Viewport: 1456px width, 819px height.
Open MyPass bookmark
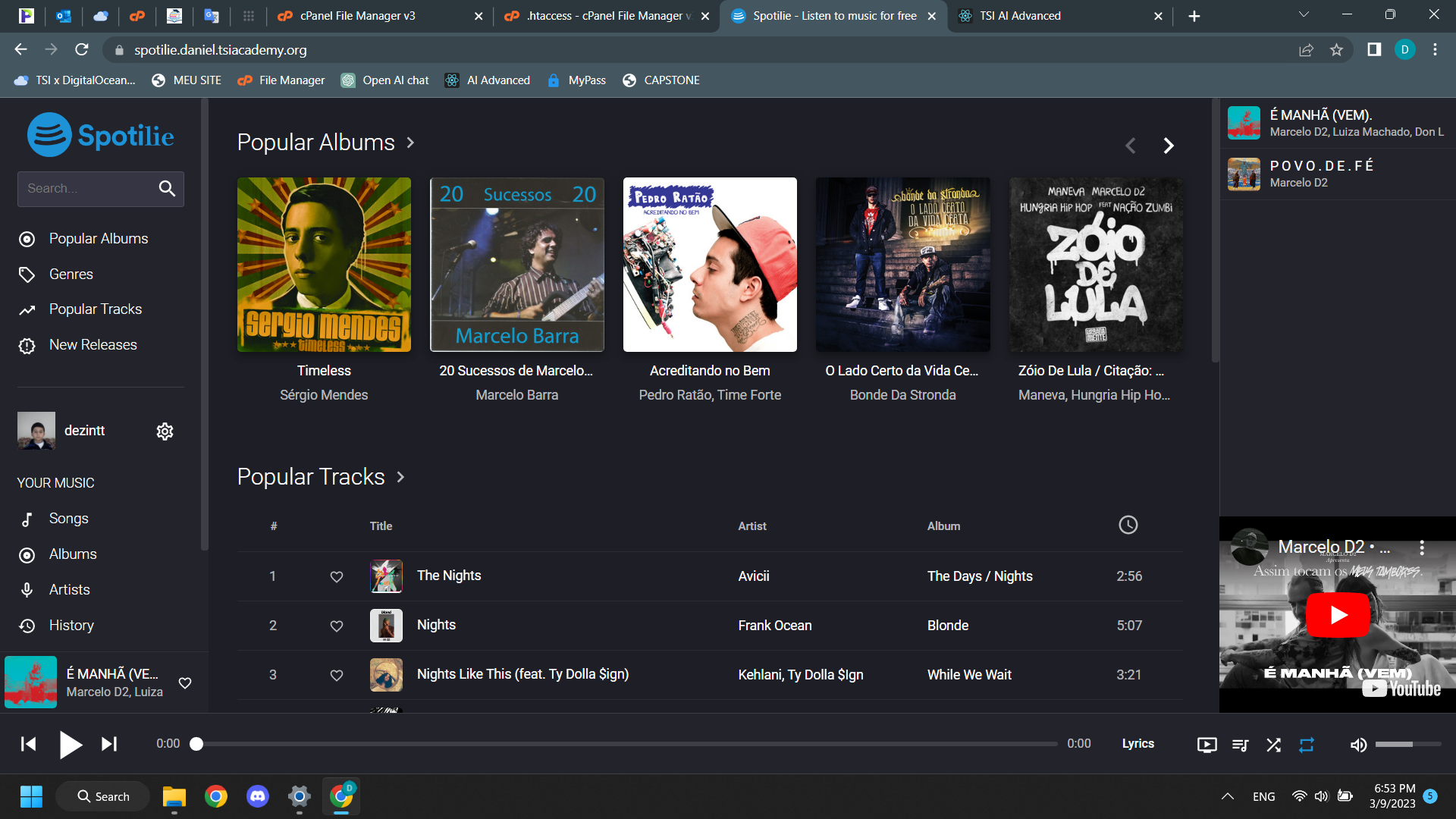tap(576, 80)
